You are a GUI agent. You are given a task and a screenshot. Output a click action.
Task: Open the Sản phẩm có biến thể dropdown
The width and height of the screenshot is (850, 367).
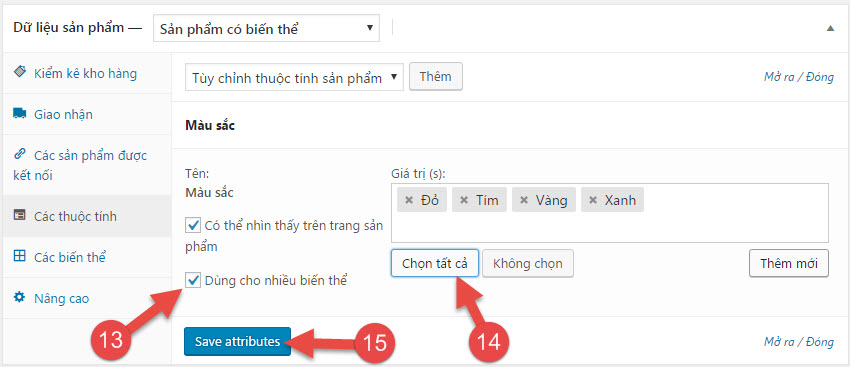click(266, 28)
